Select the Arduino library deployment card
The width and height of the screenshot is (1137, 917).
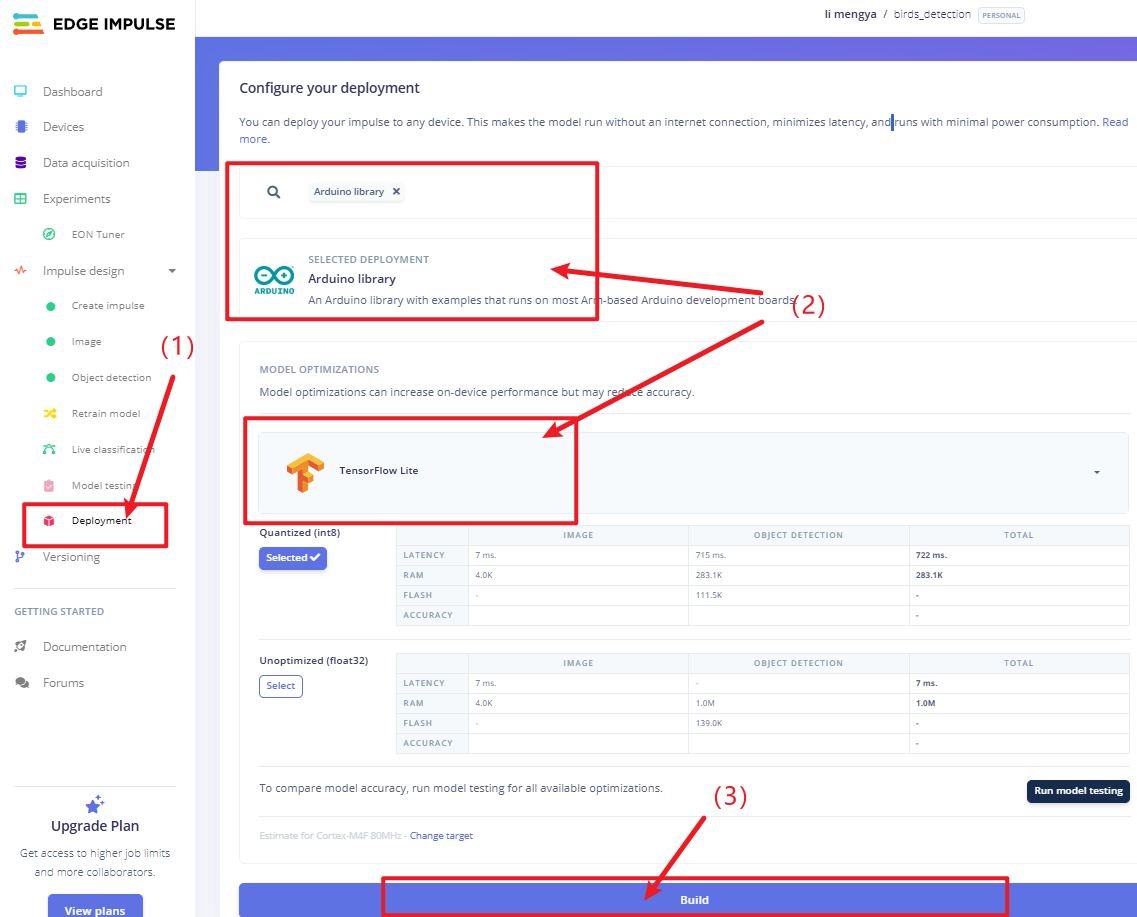click(x=687, y=280)
